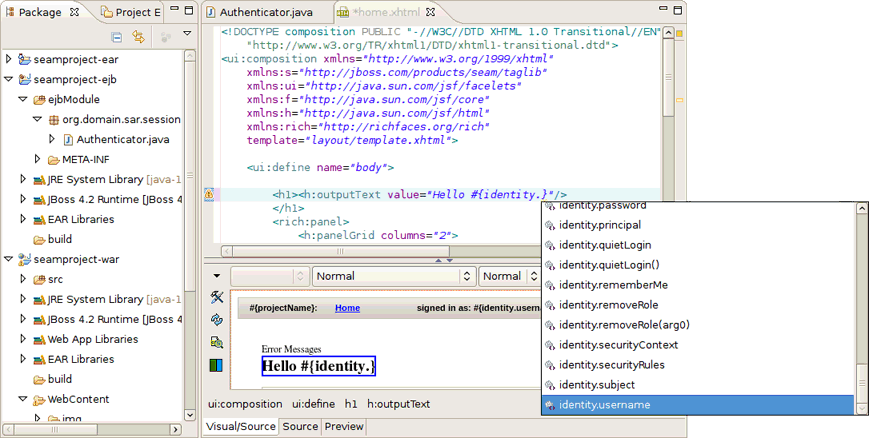Collapse the seamproject-war project node
This screenshot has height=438, width=869.
point(8,259)
